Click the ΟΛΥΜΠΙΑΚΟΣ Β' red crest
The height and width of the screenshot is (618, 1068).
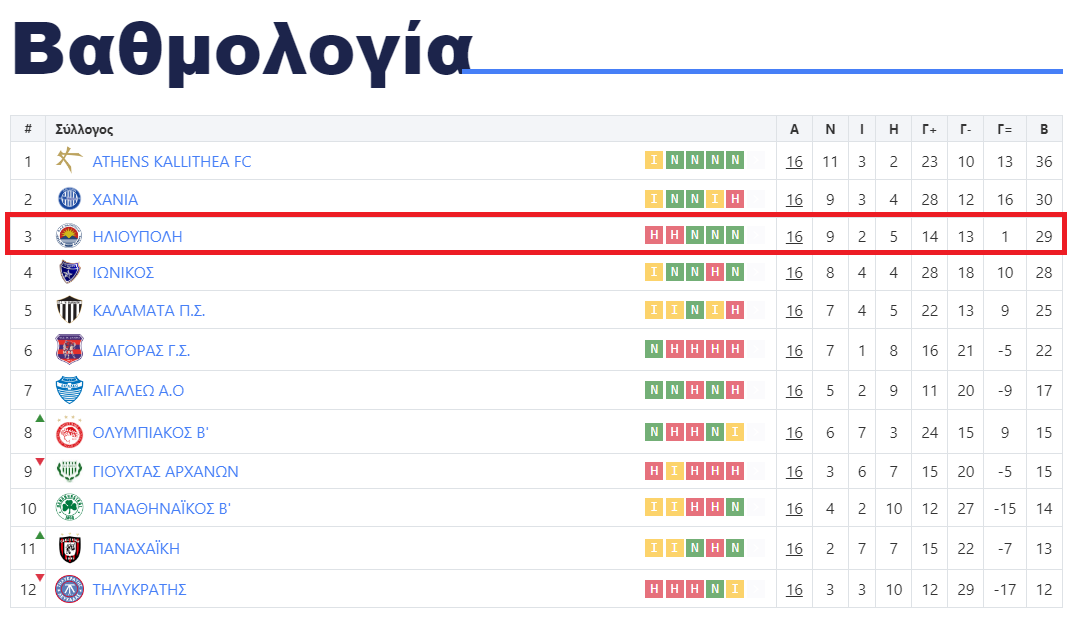(69, 432)
